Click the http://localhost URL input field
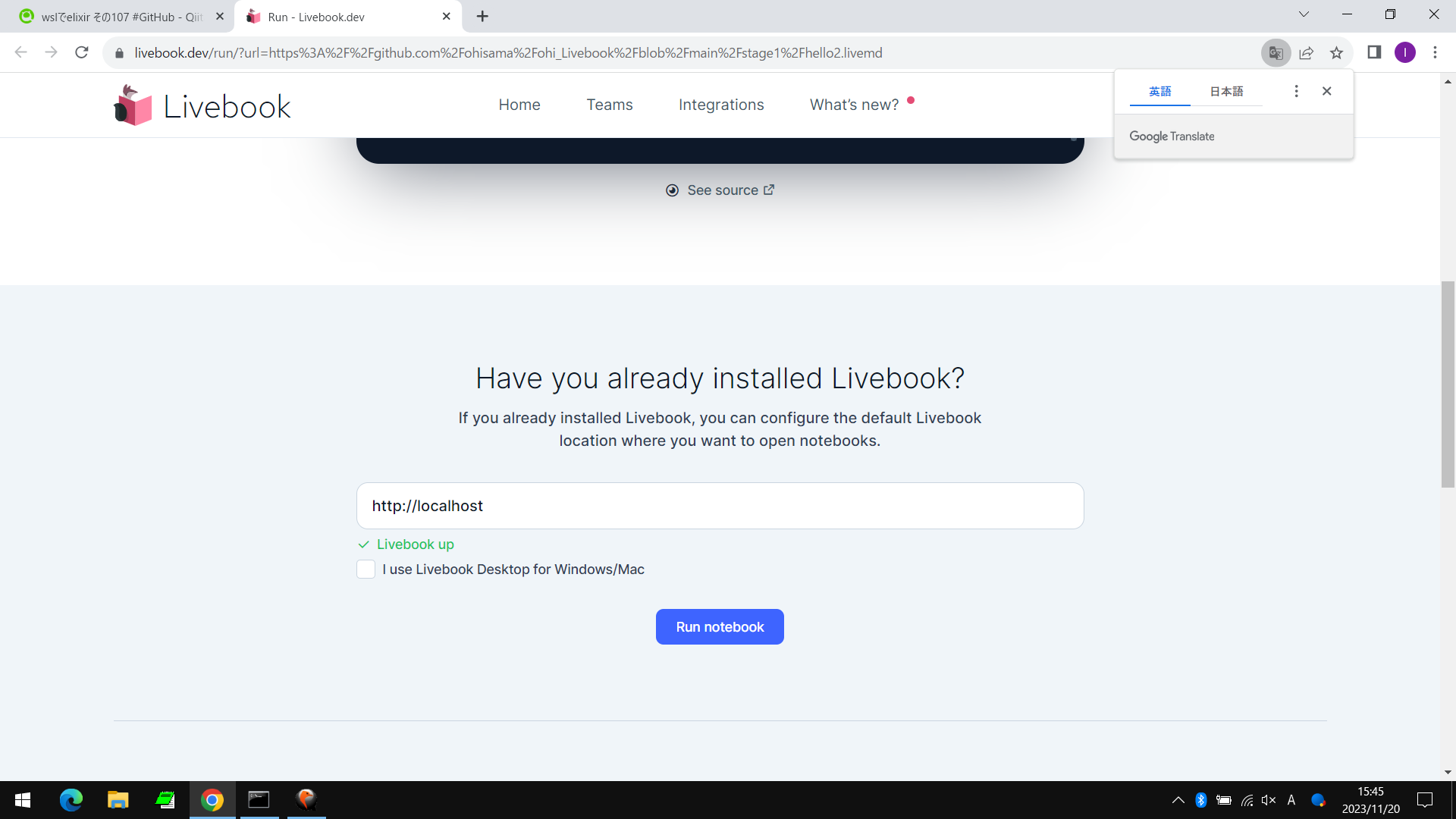This screenshot has height=819, width=1456. 719,506
